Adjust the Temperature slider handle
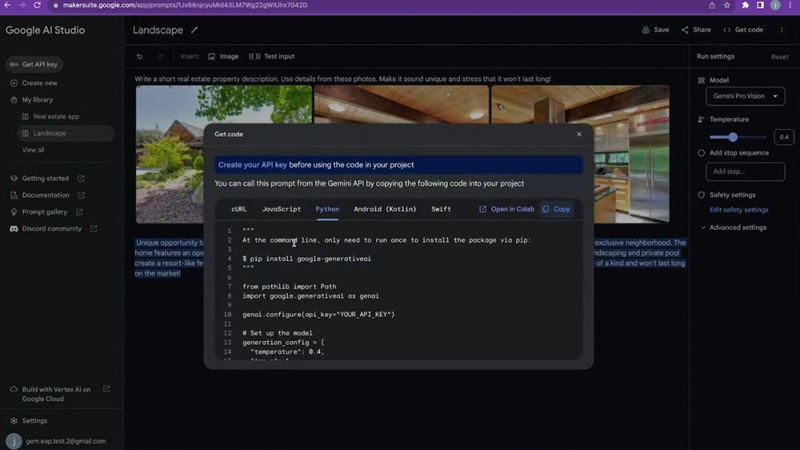Viewport: 800px width, 450px height. [x=733, y=137]
